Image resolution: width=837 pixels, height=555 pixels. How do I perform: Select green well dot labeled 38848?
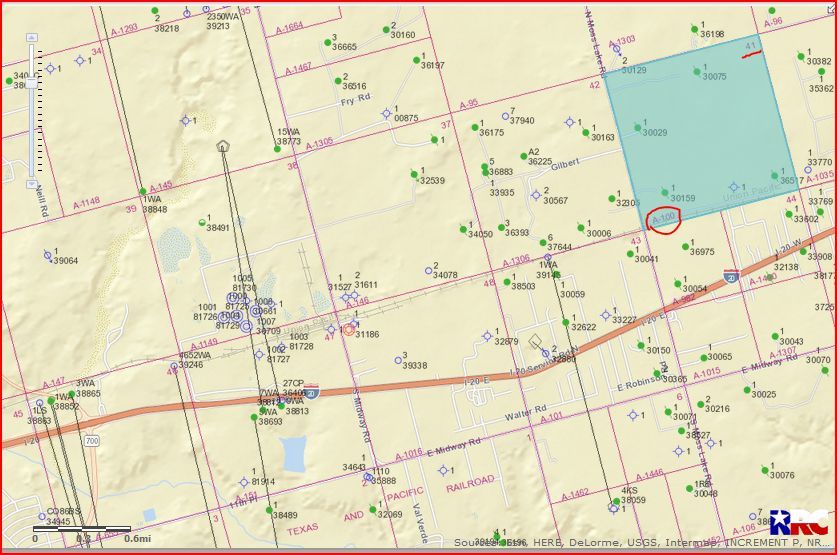coord(143,191)
